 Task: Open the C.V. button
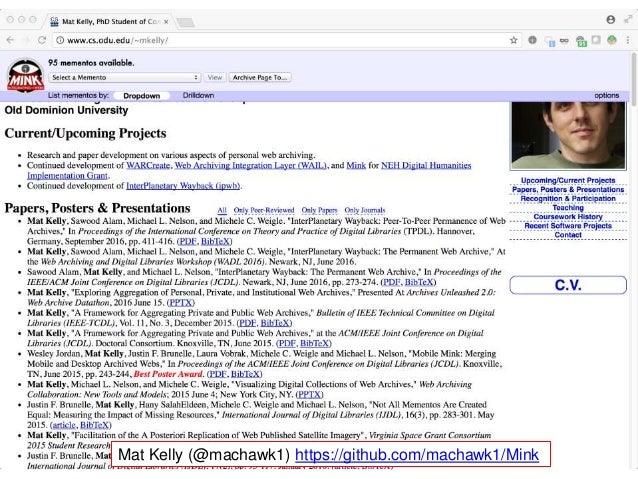(x=568, y=285)
